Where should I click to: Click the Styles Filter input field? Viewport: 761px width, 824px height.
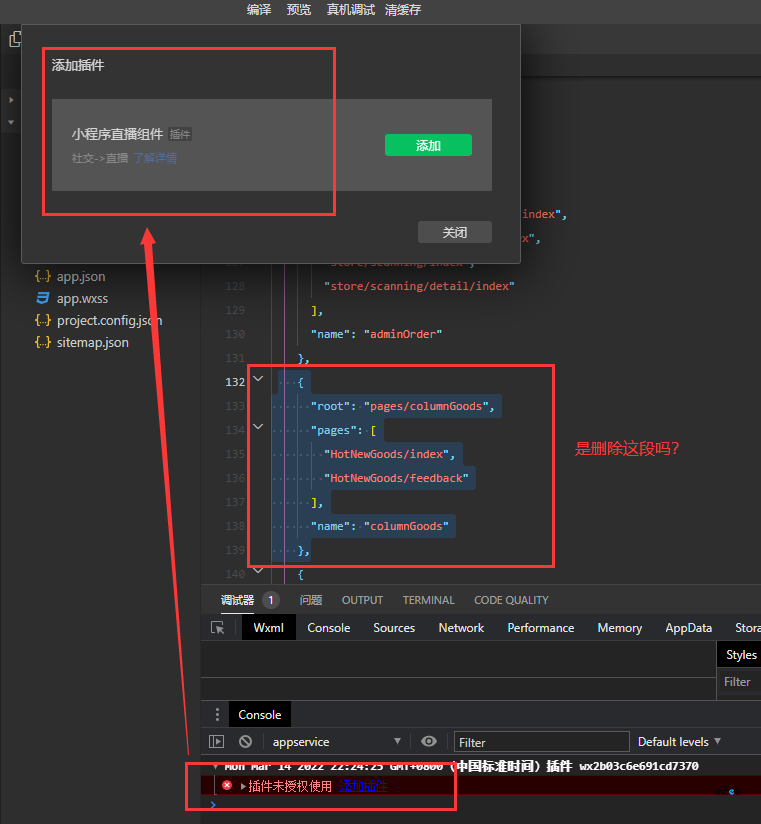(x=739, y=682)
